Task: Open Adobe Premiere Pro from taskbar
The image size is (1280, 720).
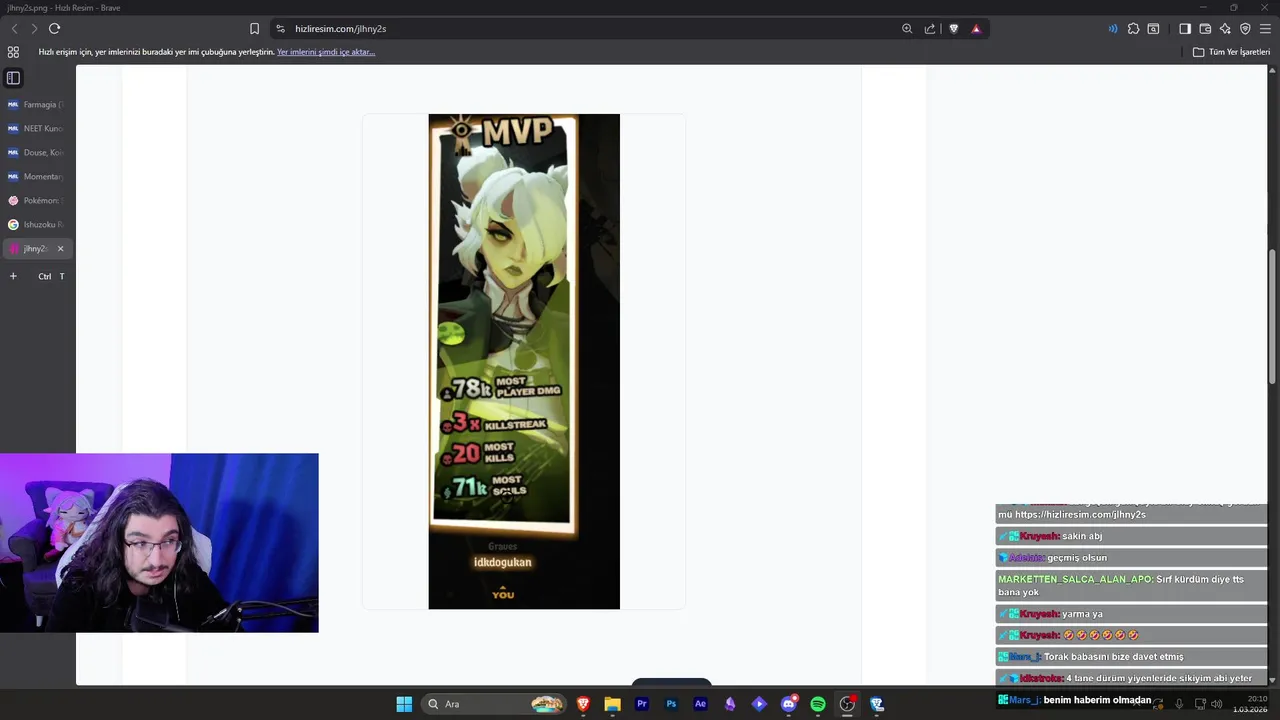Action: coord(642,704)
